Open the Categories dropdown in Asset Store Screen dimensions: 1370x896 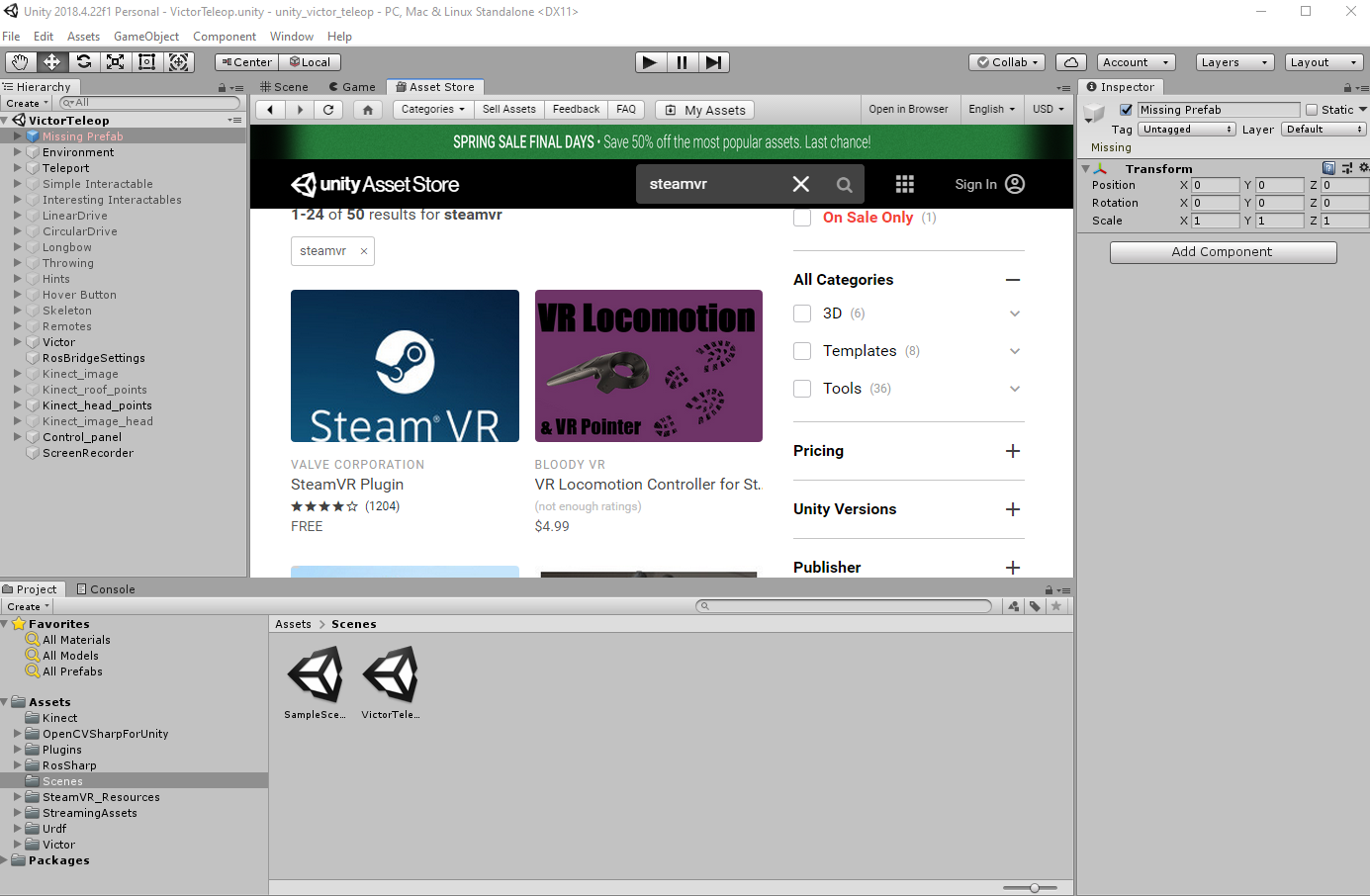point(433,110)
